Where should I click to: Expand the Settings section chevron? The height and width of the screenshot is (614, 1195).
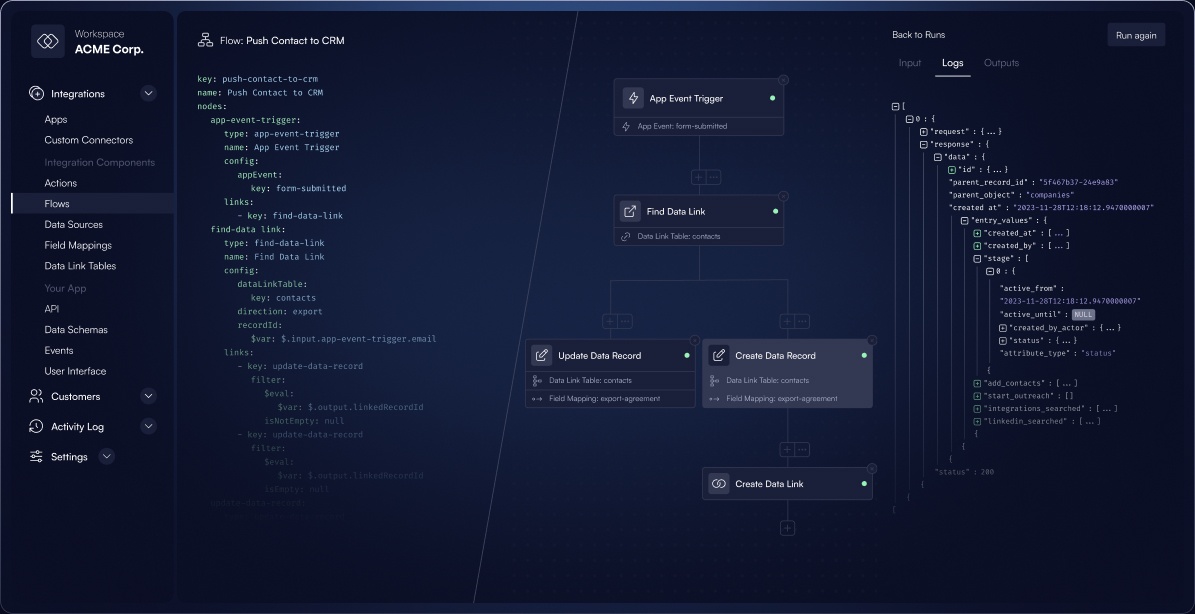coord(107,456)
